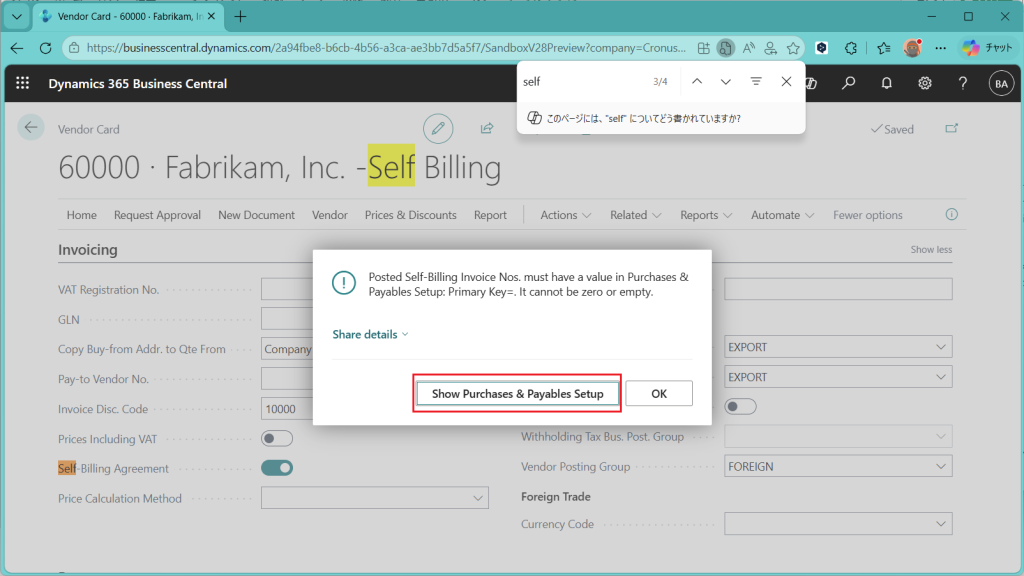Click the pencil edit icon
This screenshot has height=576, width=1024.
437,128
